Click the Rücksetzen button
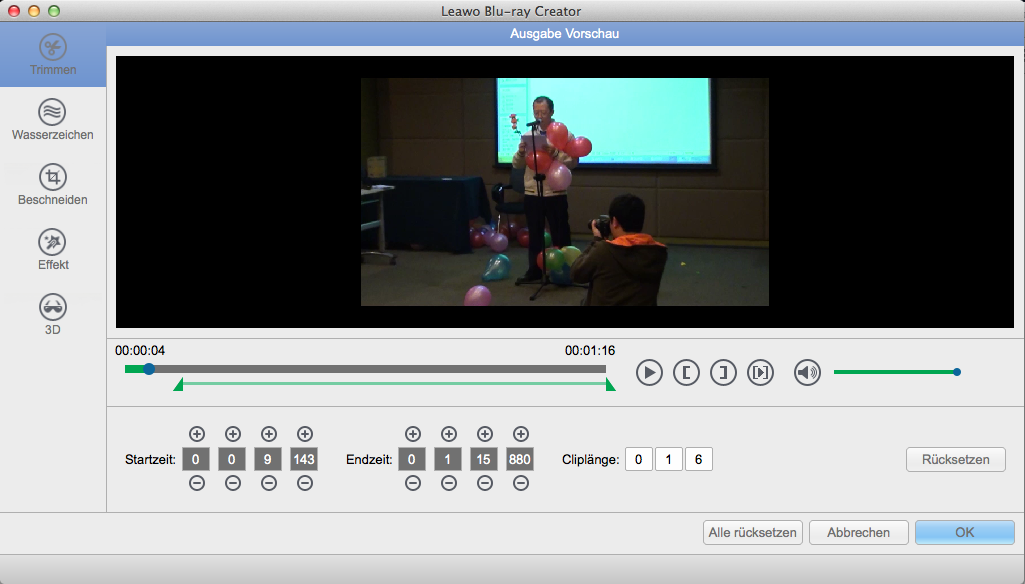The width and height of the screenshot is (1025, 584). pos(955,459)
